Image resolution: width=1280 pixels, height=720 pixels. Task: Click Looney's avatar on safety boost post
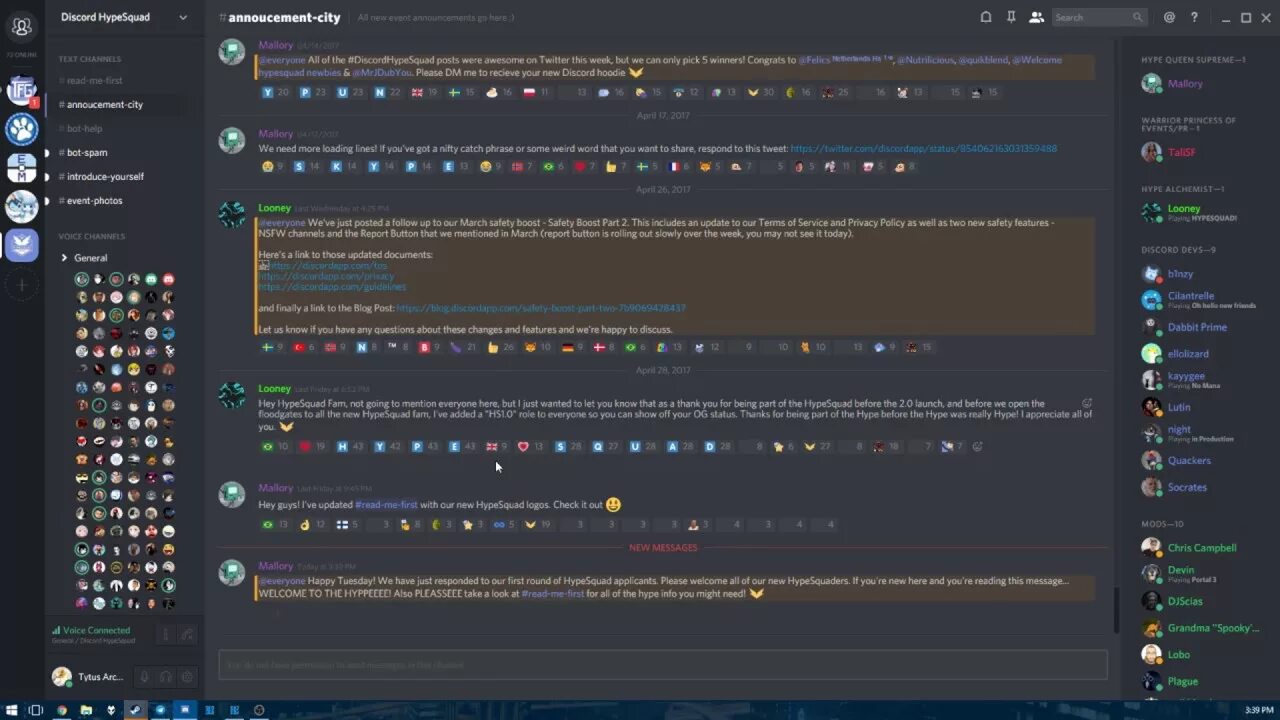232,214
